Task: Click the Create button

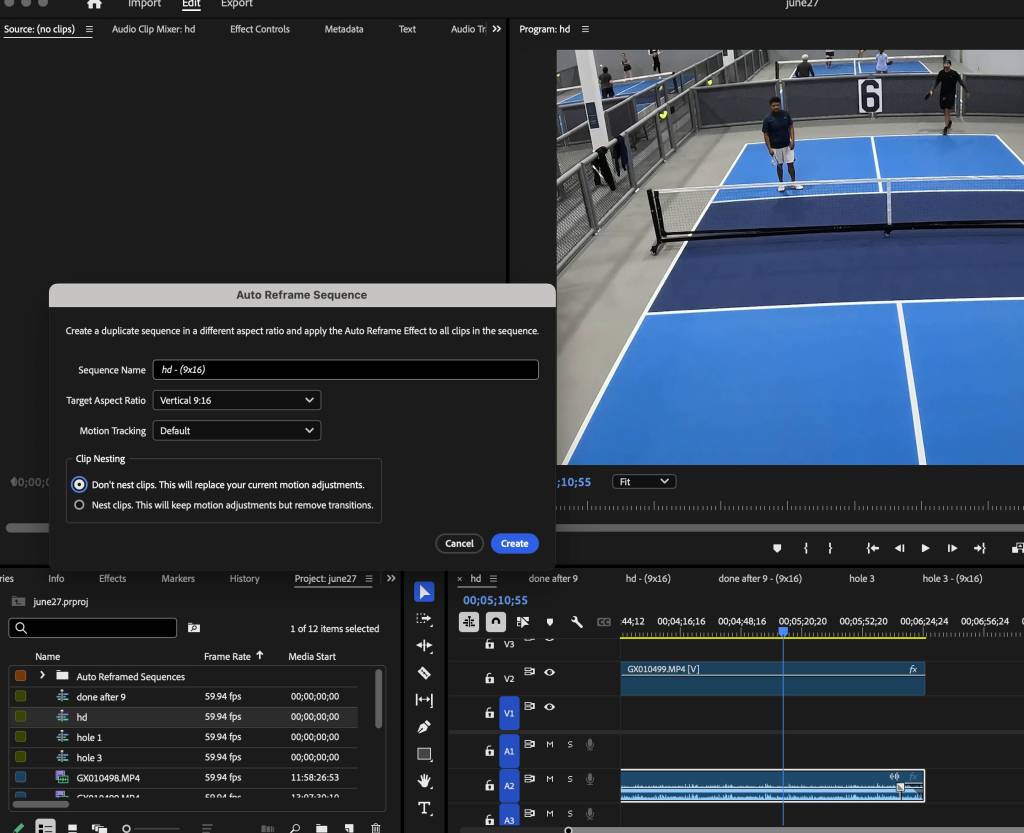Action: tap(515, 543)
